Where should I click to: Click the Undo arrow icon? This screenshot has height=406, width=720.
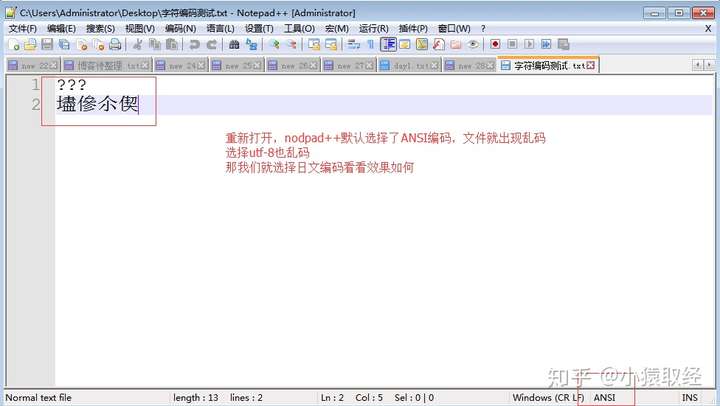(x=194, y=45)
